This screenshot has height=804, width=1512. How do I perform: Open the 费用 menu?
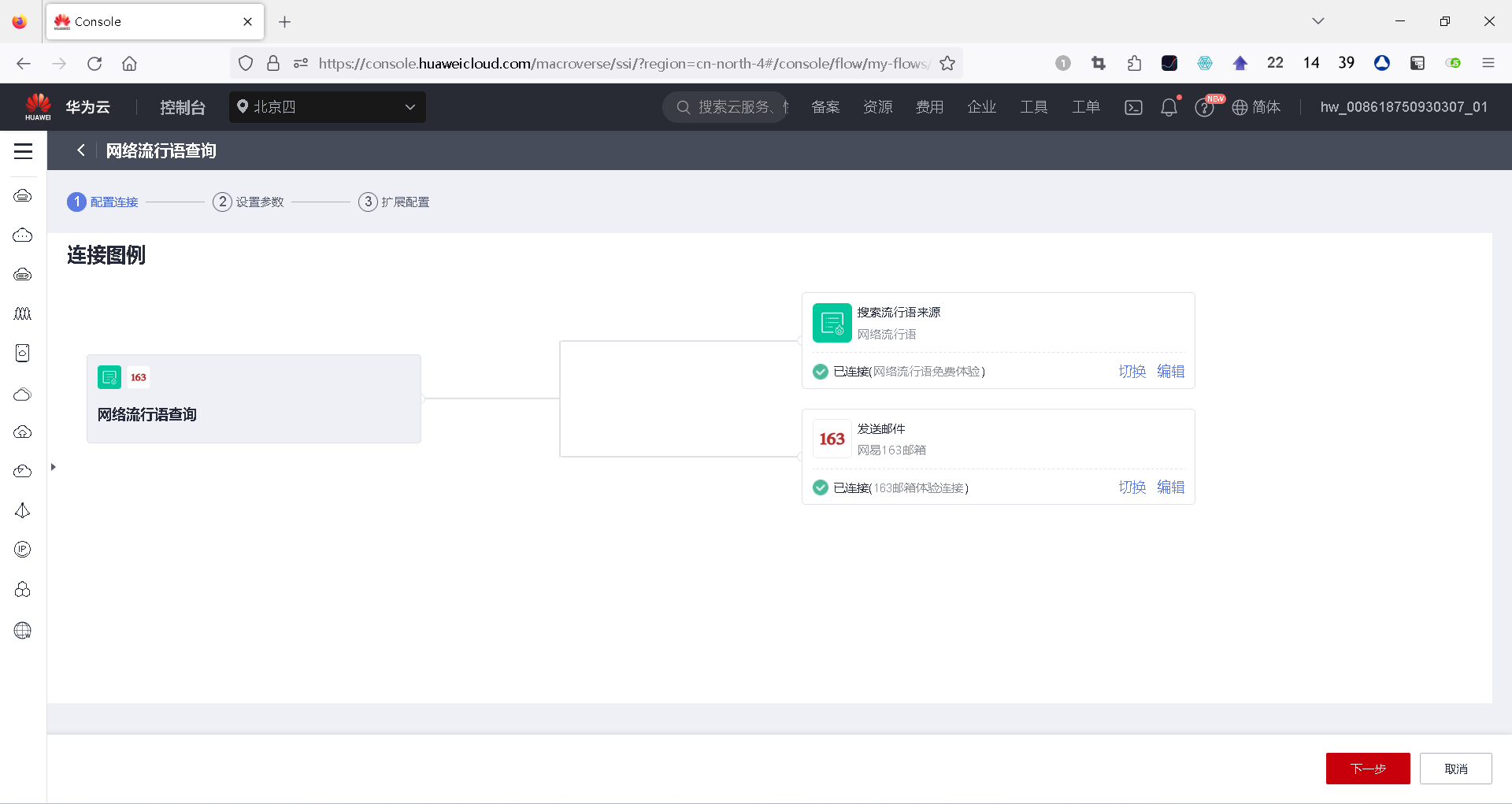click(x=929, y=107)
